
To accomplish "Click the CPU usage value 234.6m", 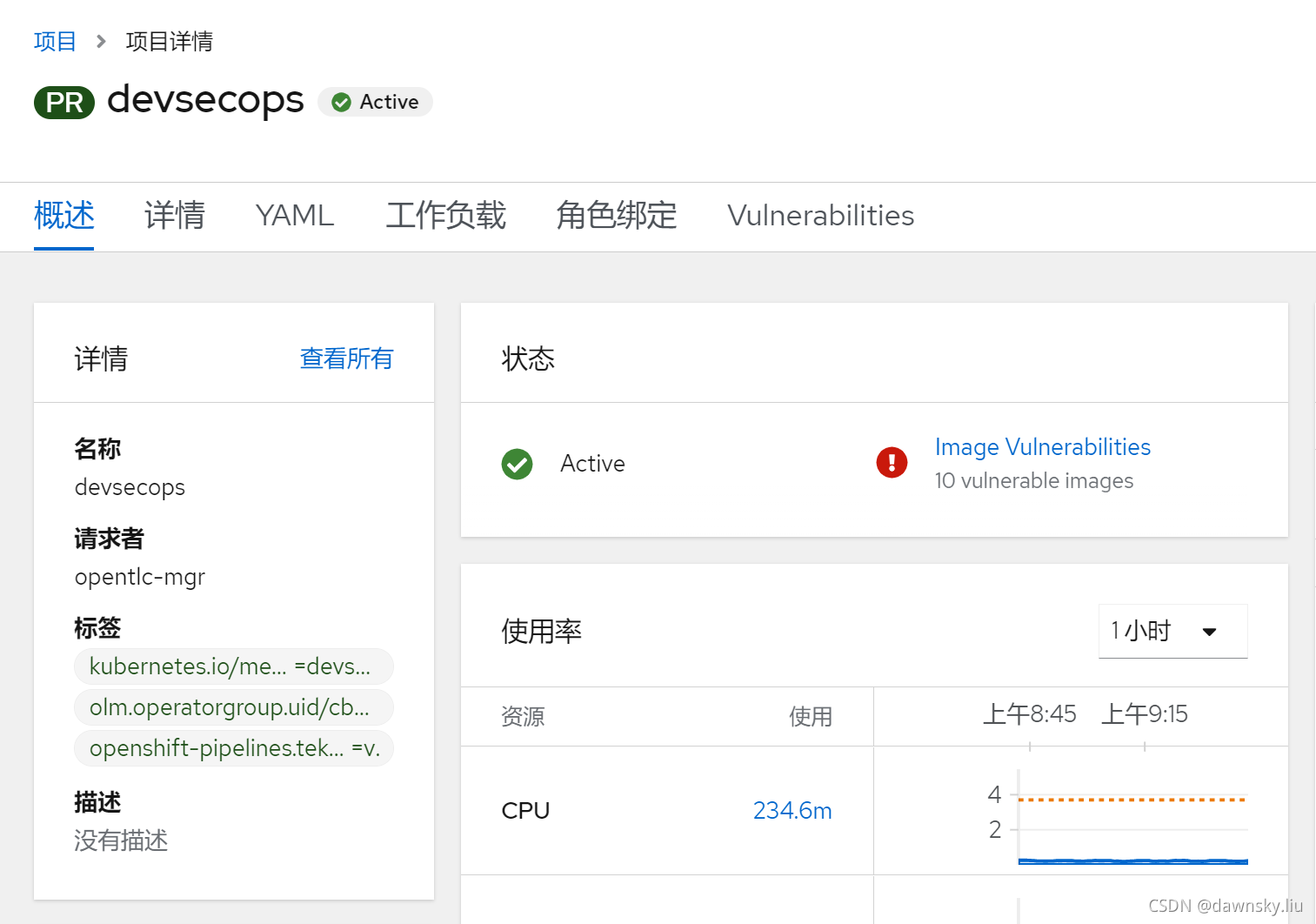I will click(792, 810).
